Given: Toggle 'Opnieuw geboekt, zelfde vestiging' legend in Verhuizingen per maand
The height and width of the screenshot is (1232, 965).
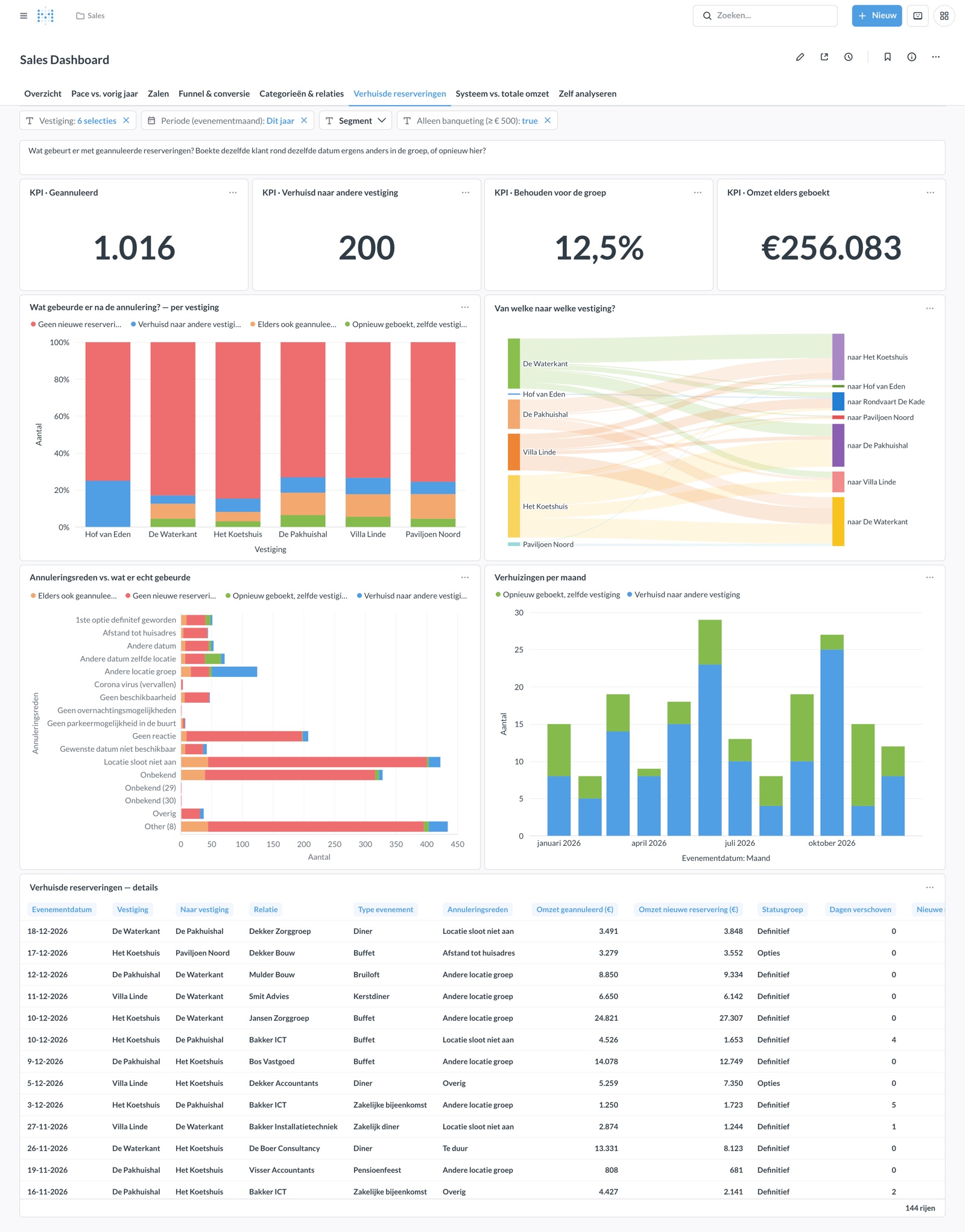Looking at the screenshot, I should point(558,594).
